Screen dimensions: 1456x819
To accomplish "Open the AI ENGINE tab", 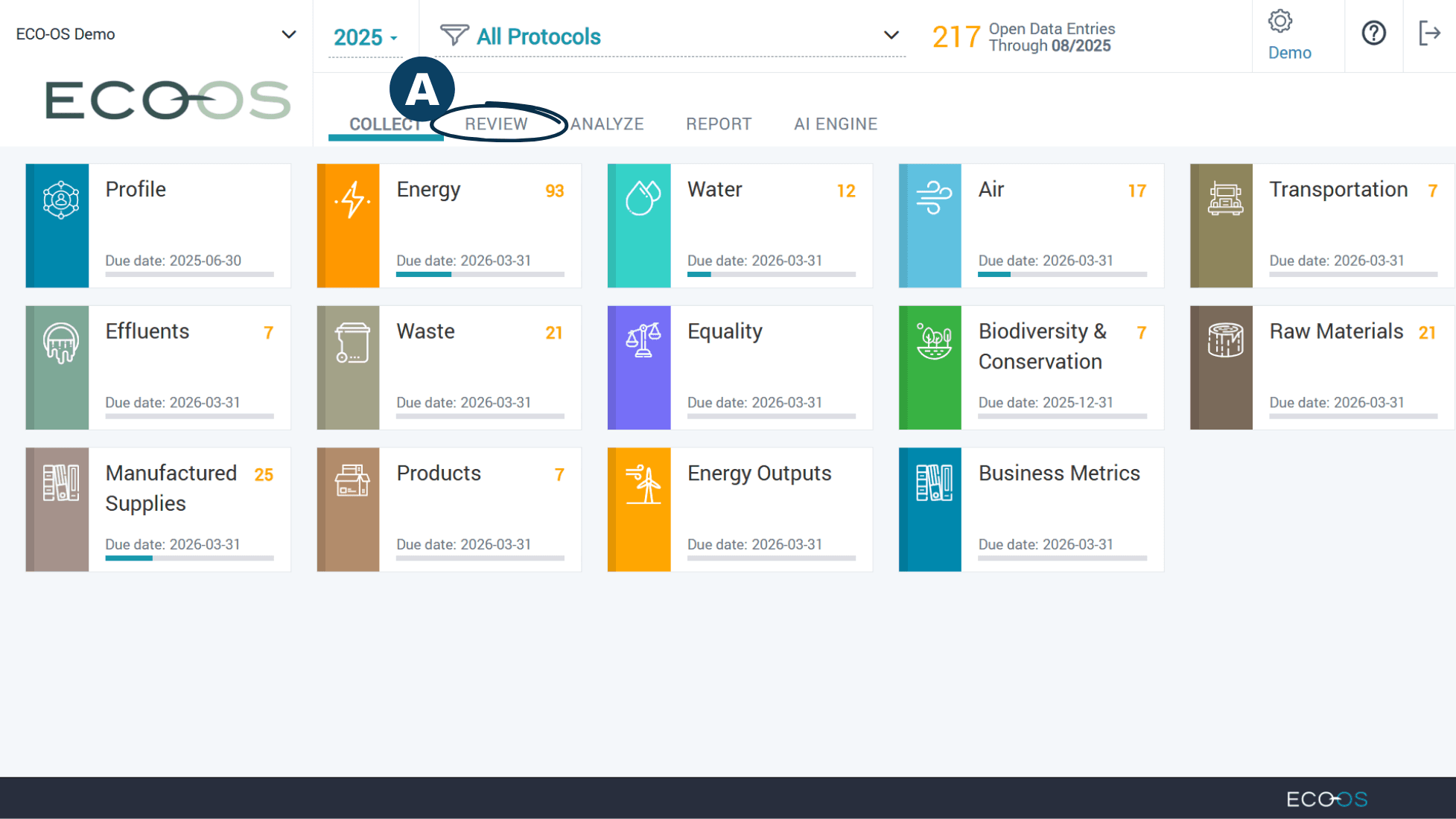I will pyautogui.click(x=835, y=124).
